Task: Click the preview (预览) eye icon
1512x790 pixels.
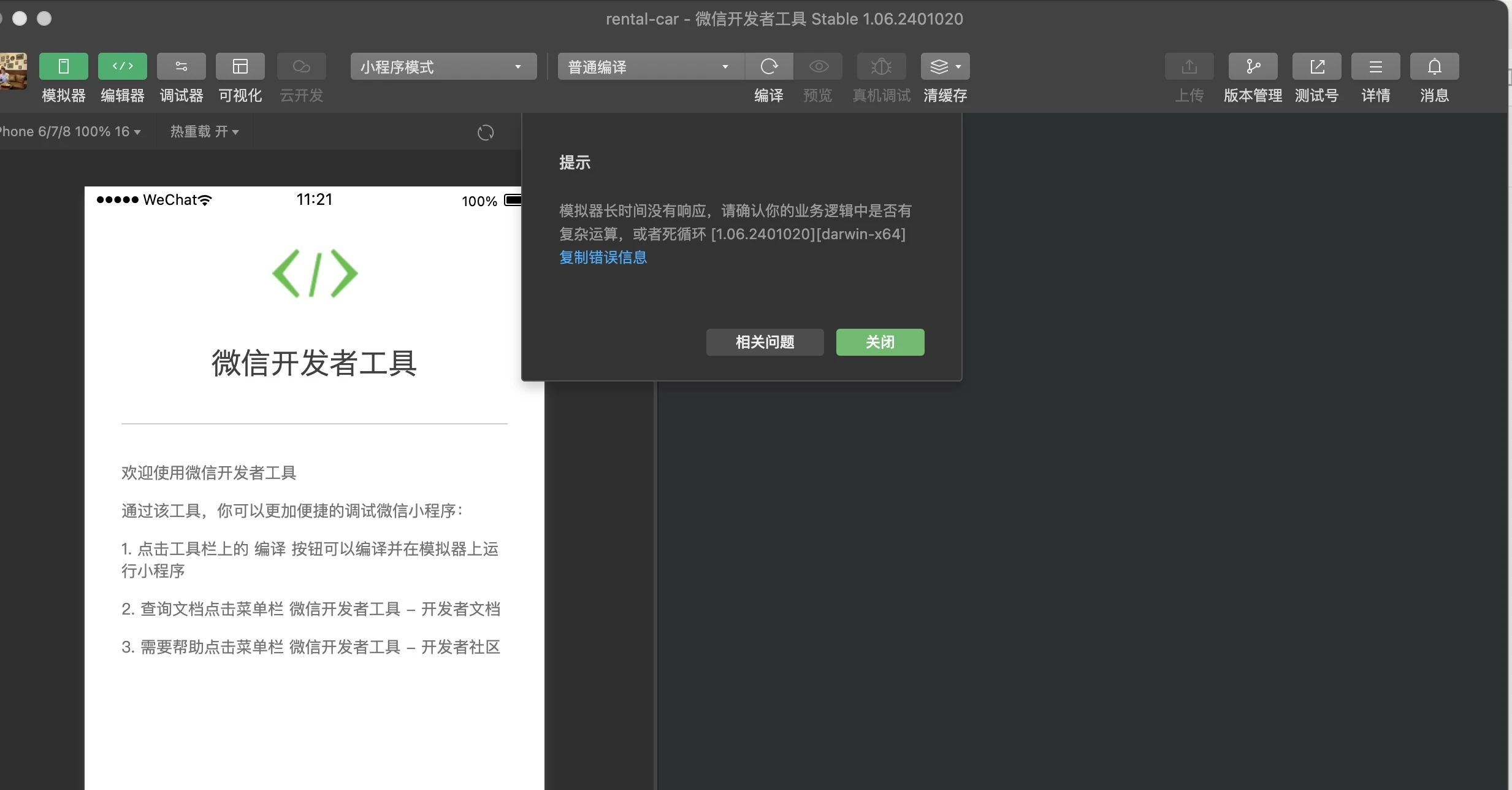Action: pyautogui.click(x=818, y=66)
